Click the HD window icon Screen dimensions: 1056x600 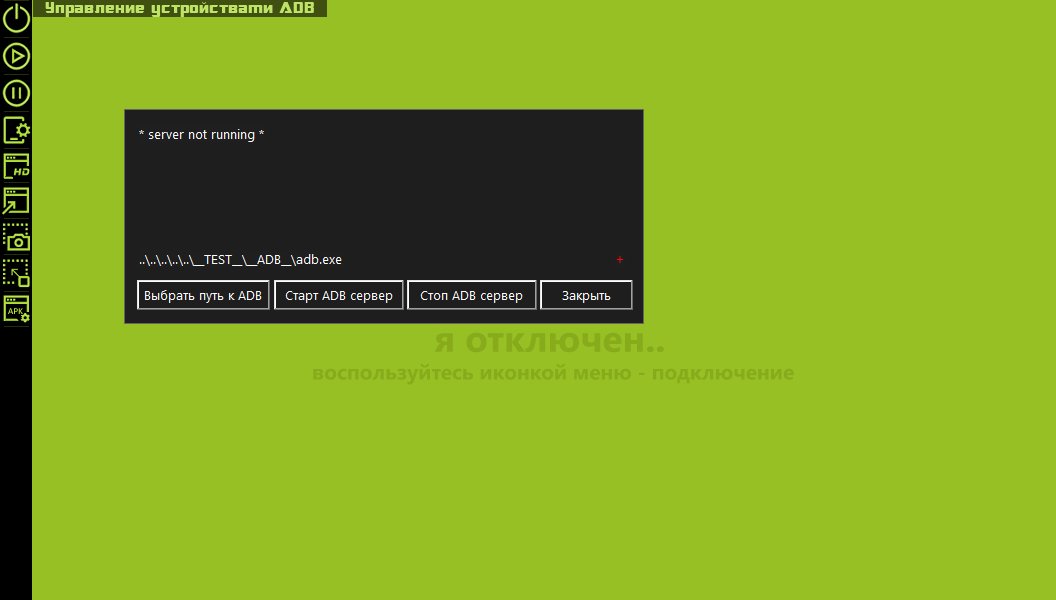tap(16, 166)
